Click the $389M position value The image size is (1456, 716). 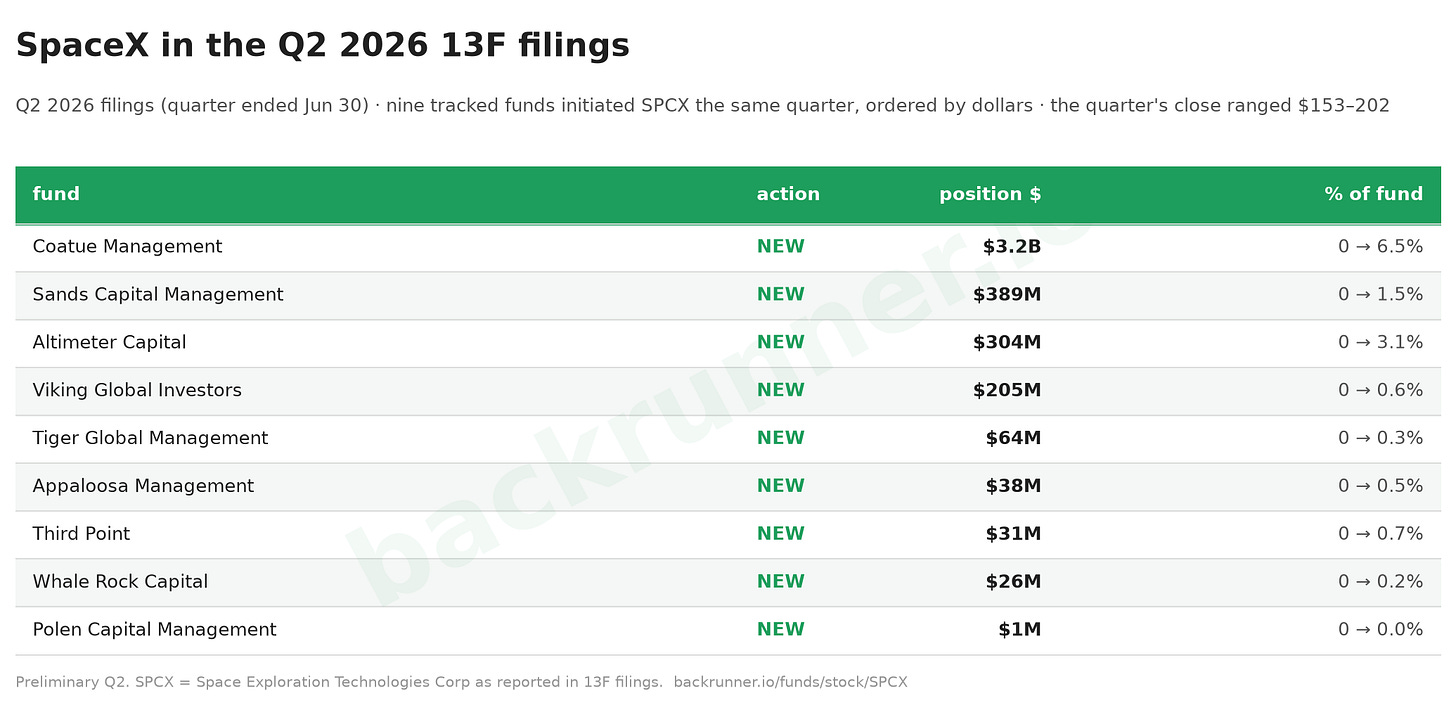coord(1007,295)
